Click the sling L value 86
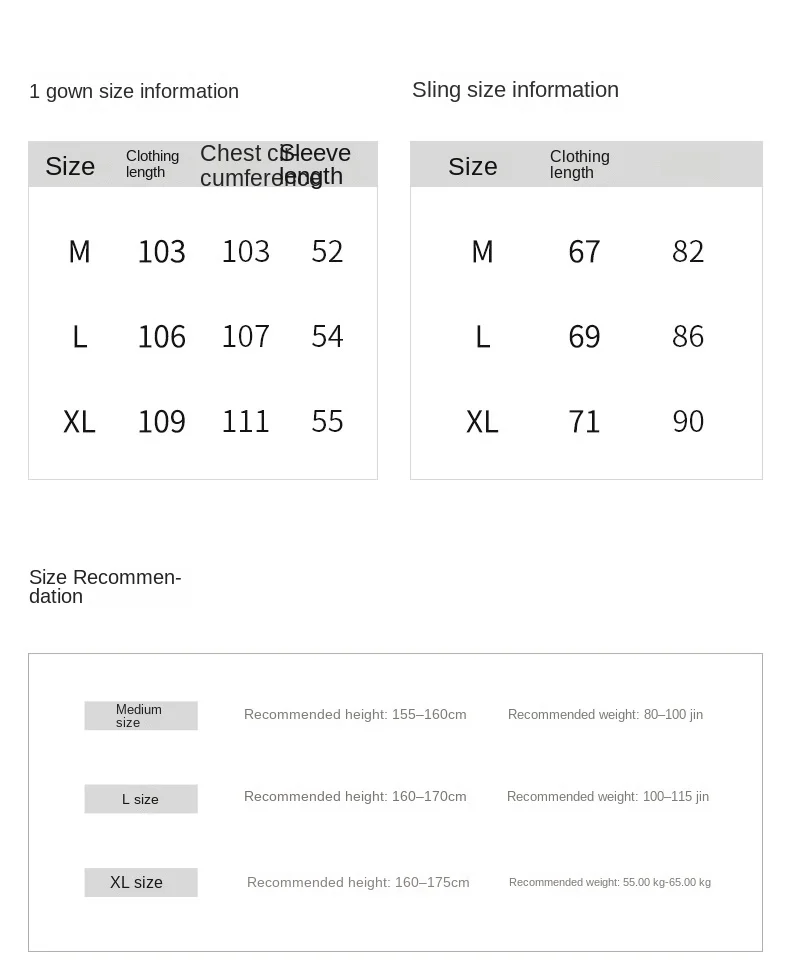 688,336
